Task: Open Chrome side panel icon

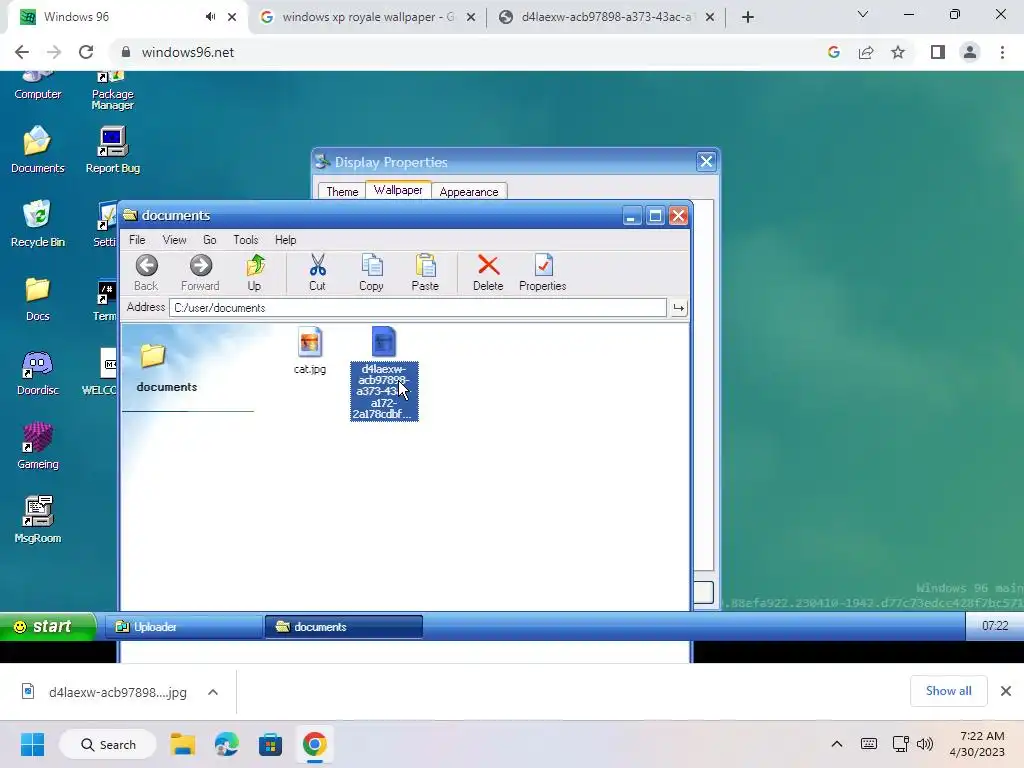Action: 938,52
